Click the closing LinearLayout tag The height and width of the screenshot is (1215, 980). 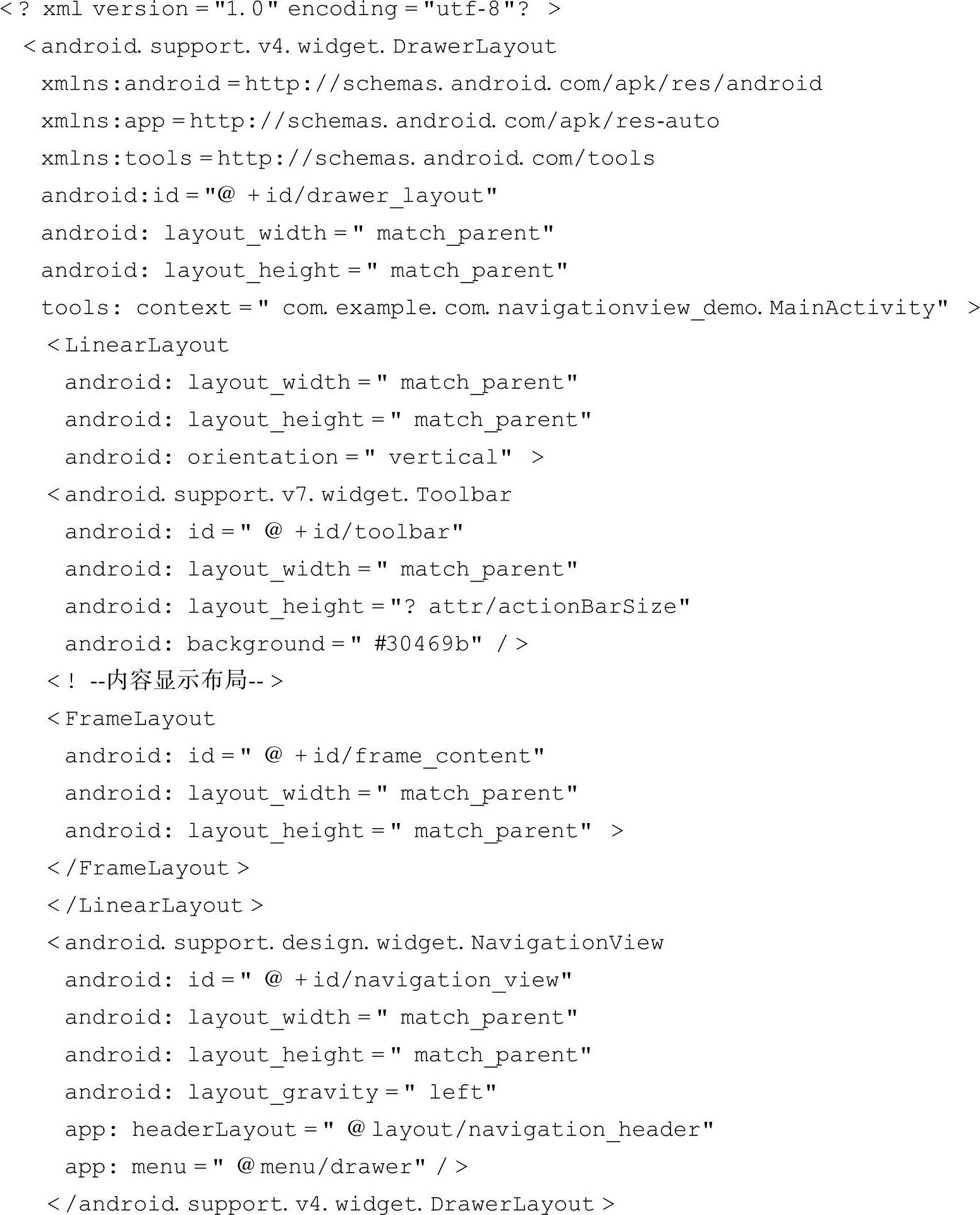(155, 906)
